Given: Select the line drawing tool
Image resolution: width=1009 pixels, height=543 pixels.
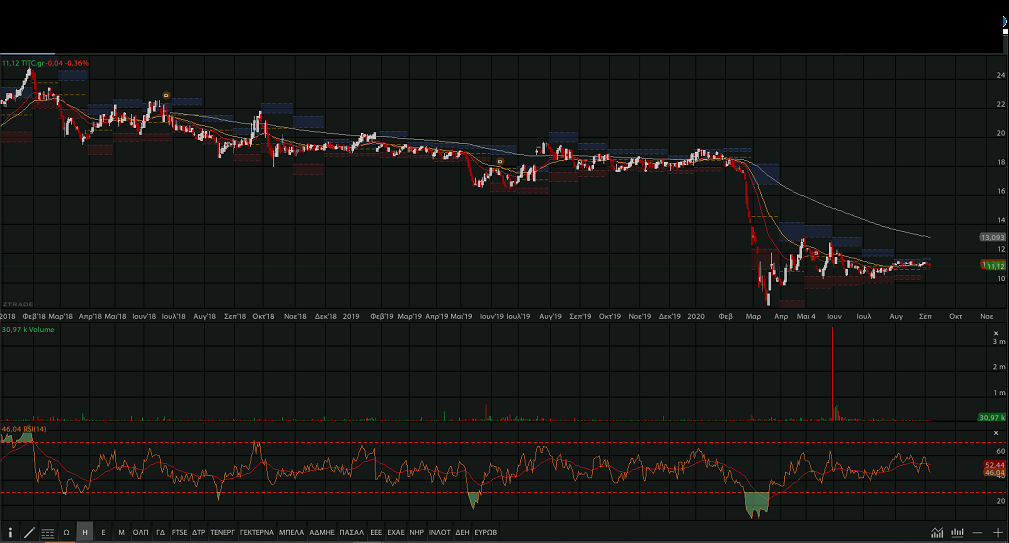Looking at the screenshot, I should point(29,532).
